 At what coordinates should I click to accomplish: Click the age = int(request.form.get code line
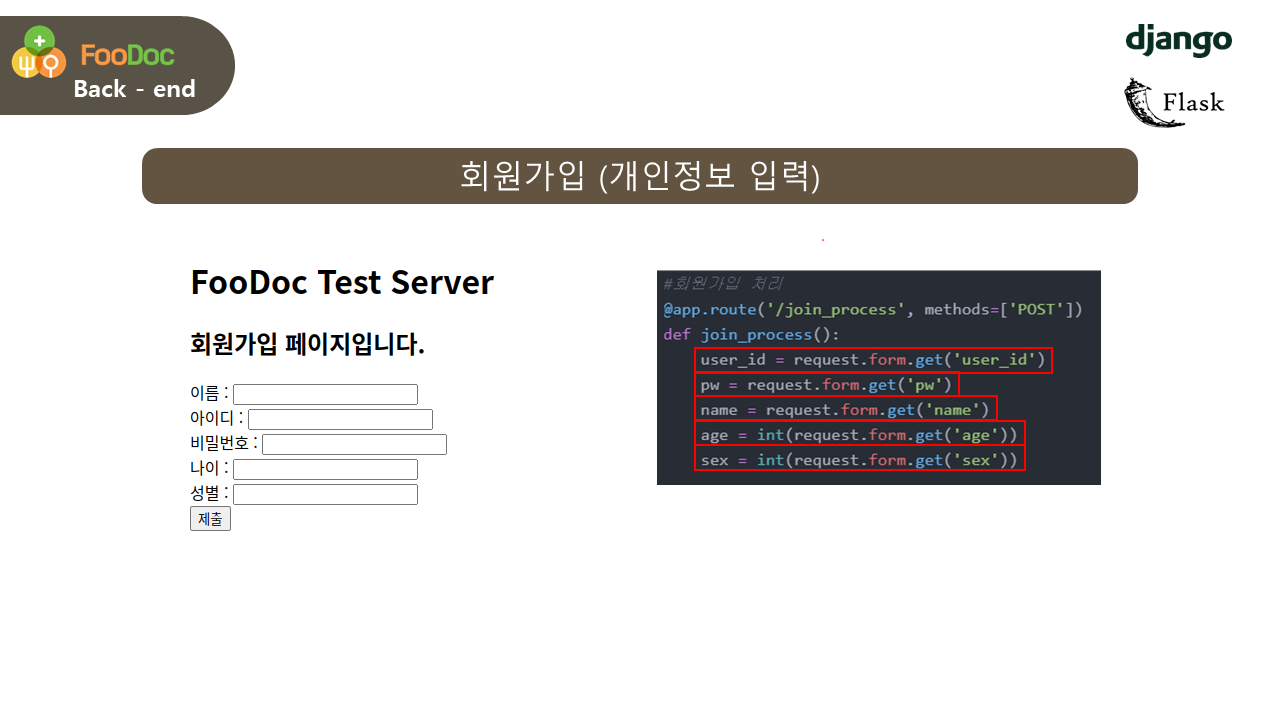coord(859,435)
